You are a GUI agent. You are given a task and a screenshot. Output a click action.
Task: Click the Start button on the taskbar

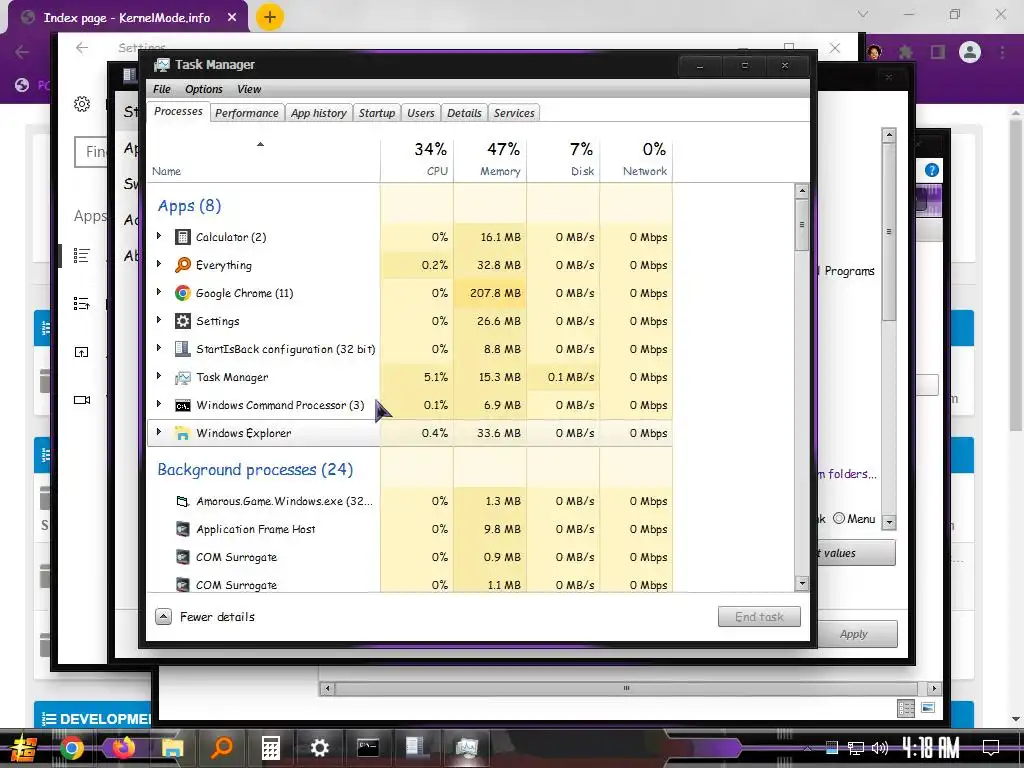tap(24, 748)
